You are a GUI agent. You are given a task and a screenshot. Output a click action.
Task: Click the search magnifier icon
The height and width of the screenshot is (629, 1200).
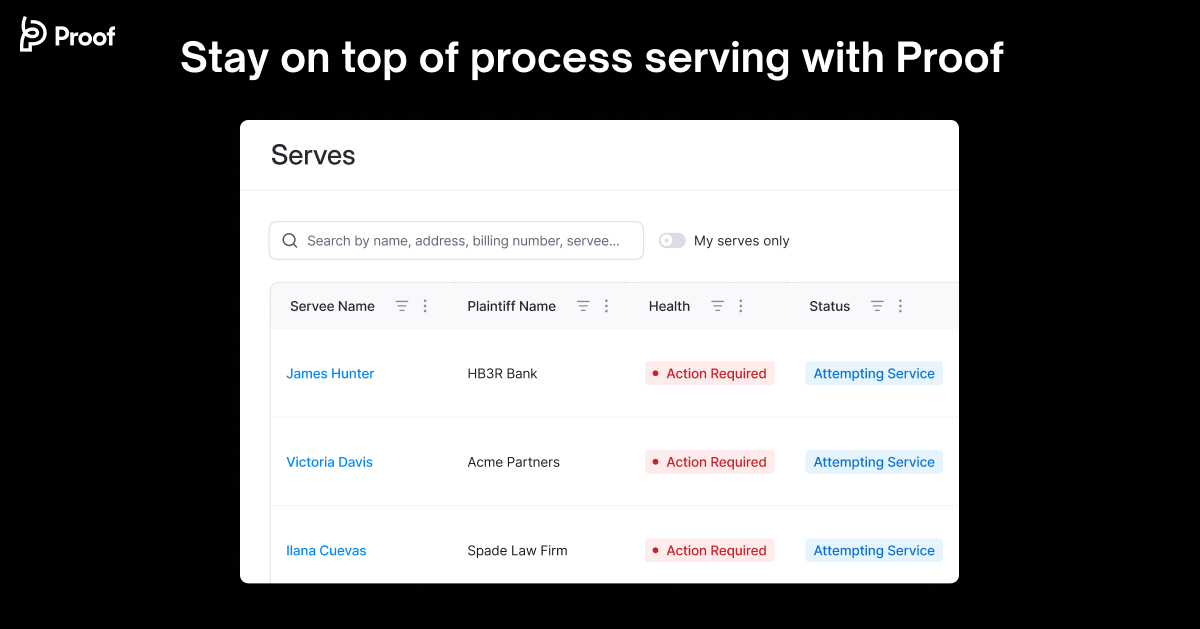pyautogui.click(x=290, y=241)
